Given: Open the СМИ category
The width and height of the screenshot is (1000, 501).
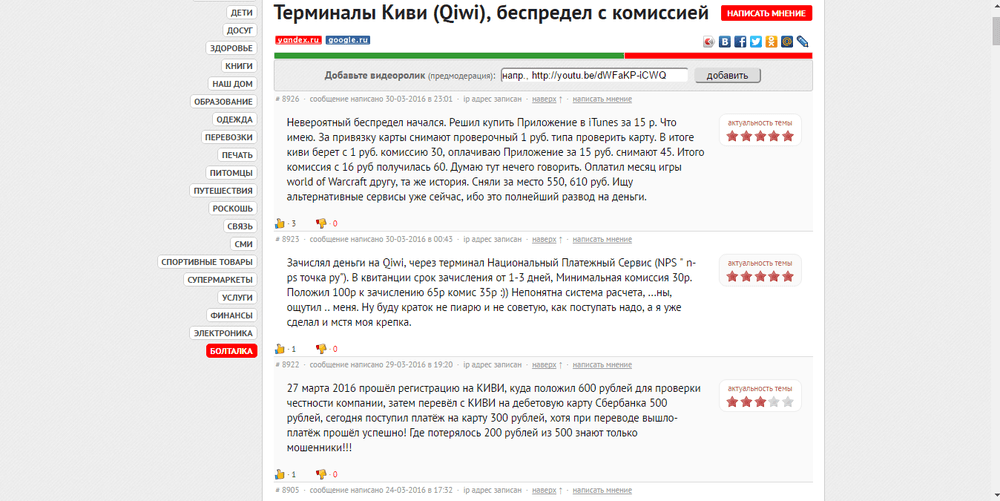Looking at the screenshot, I should pos(244,245).
